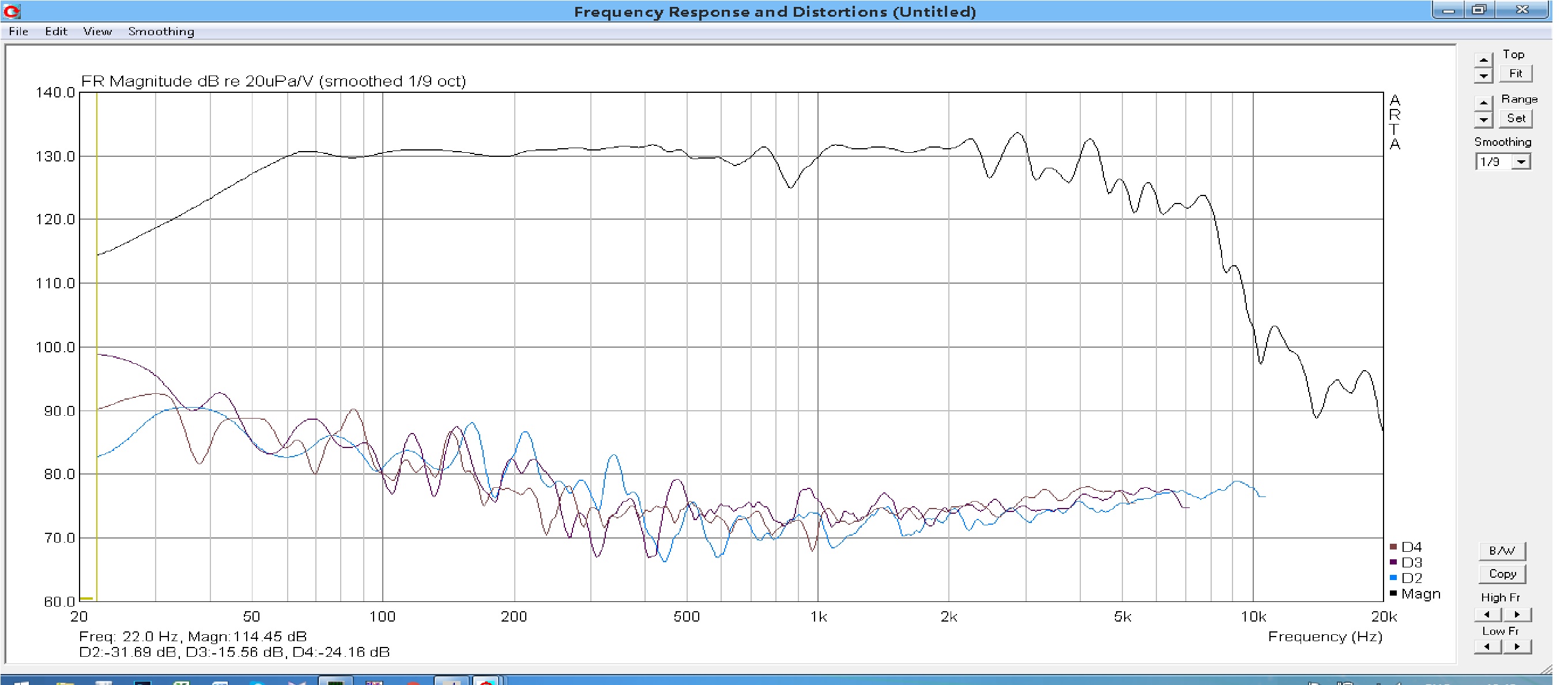Click the D2 blue legend swatch
The image size is (1568, 685).
click(x=1393, y=578)
